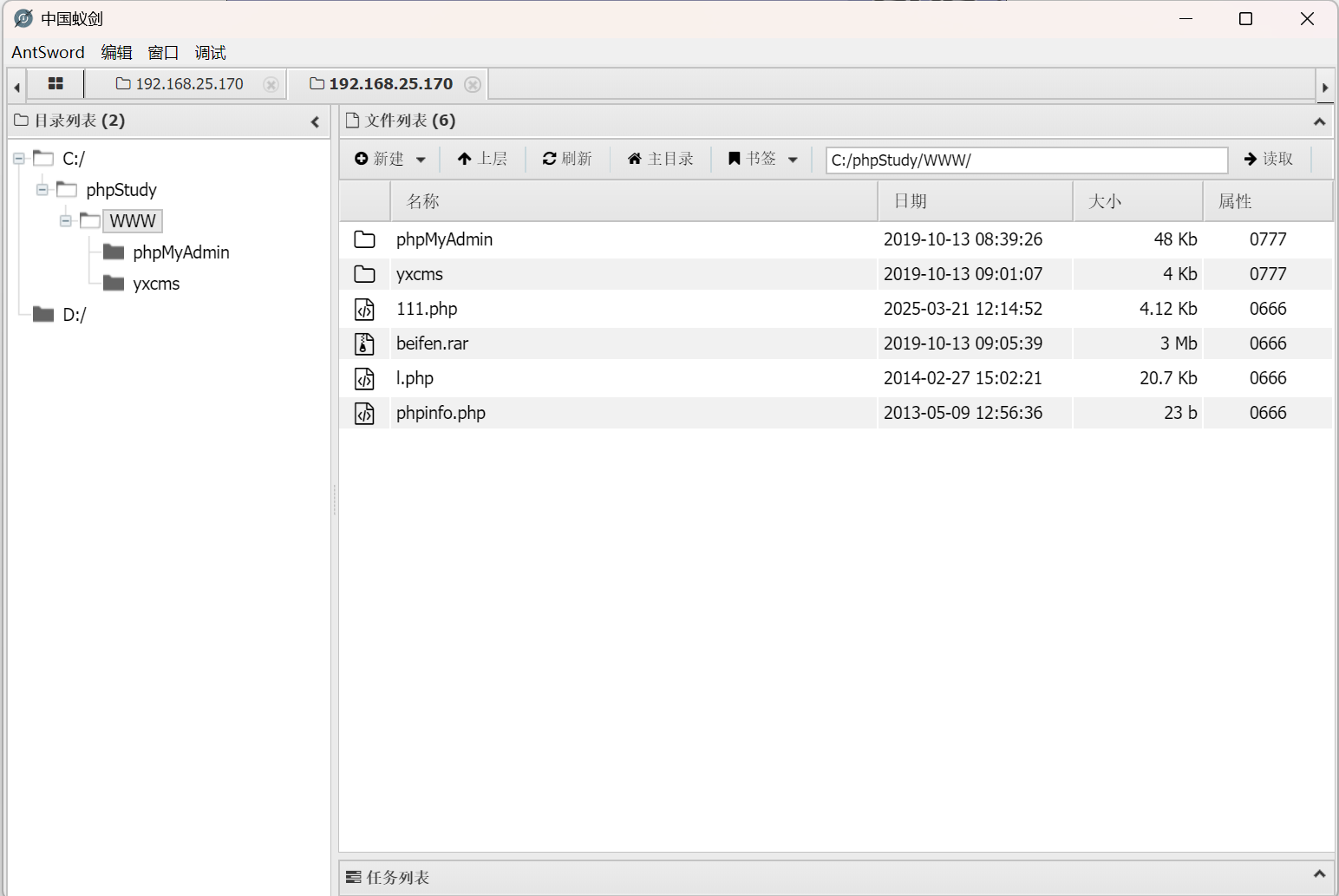This screenshot has width=1339, height=896.
Task: Click the panel splitter handle
Action: [334, 500]
